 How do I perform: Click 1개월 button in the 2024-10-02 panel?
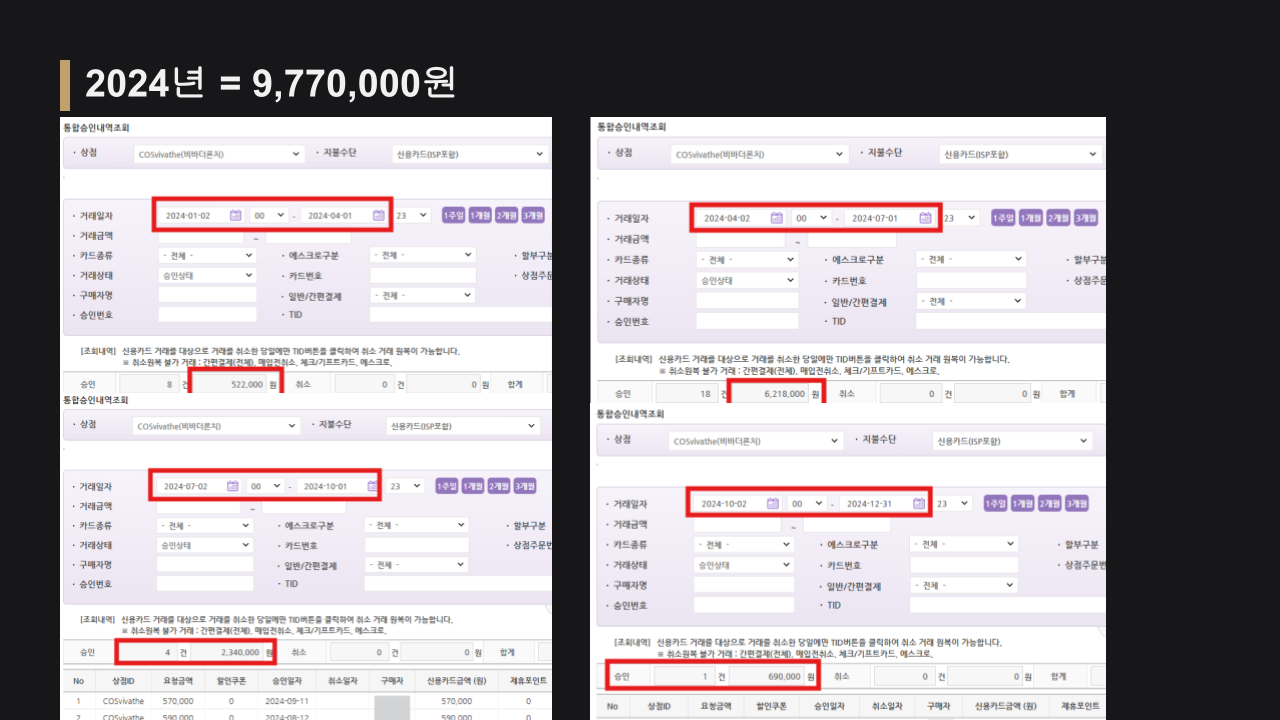(1023, 504)
